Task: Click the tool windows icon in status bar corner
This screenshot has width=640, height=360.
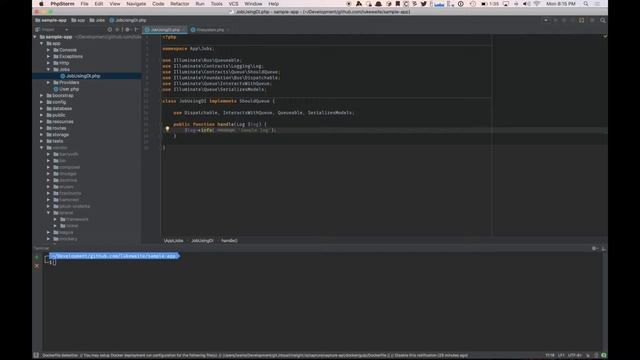Action: click(x=36, y=355)
